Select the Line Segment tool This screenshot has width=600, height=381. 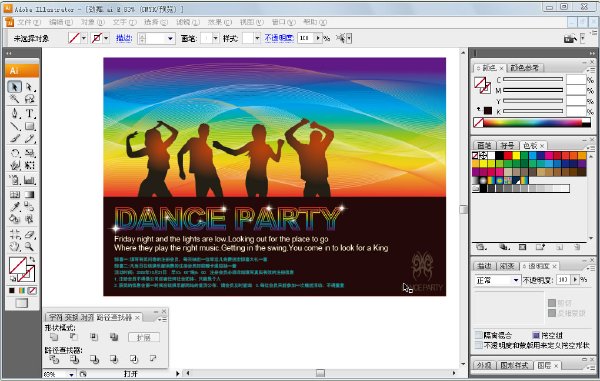(x=15, y=126)
